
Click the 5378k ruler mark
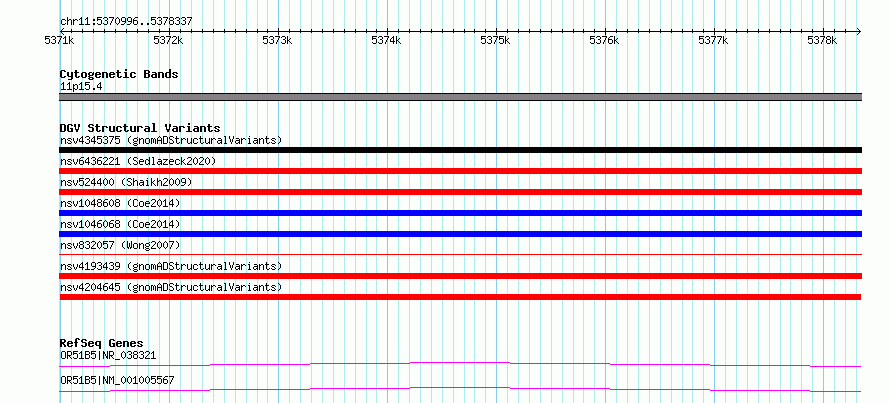[823, 41]
